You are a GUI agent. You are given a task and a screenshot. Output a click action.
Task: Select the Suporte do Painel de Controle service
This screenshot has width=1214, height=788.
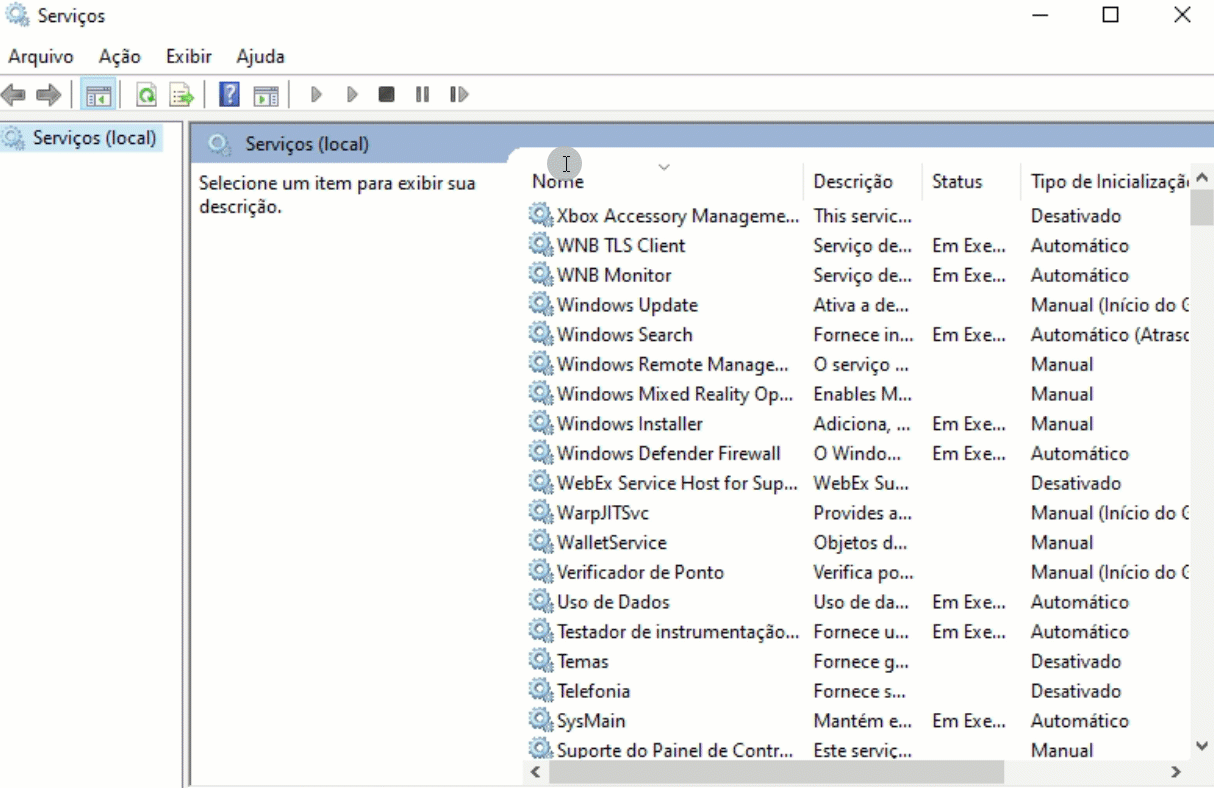click(x=675, y=750)
